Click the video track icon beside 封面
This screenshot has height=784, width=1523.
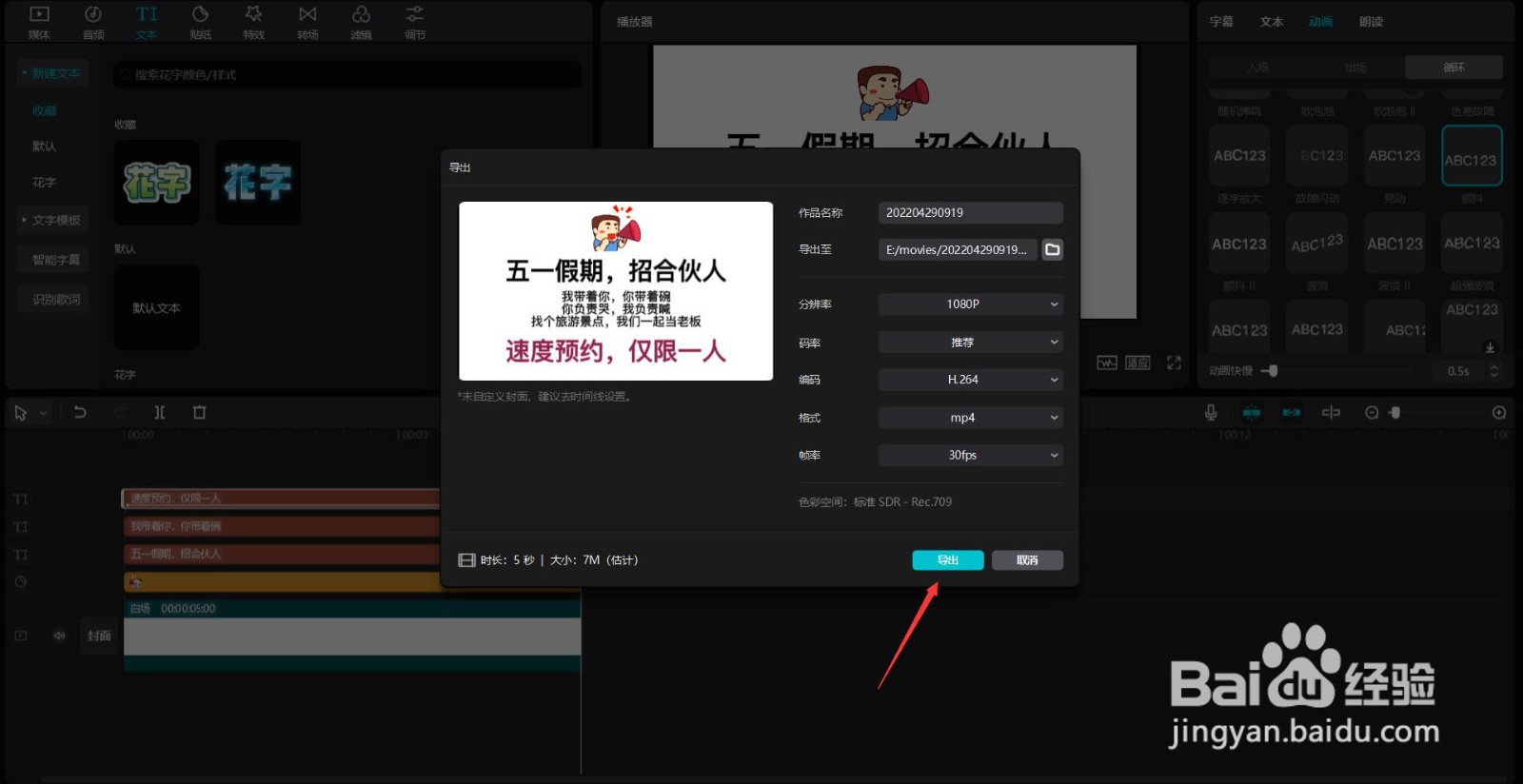pos(21,636)
